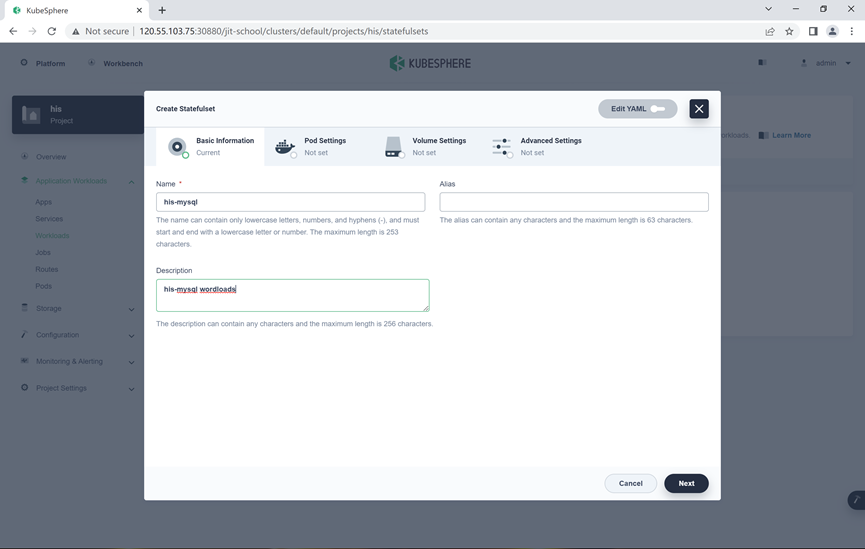
Task: Open Routes in the sidebar
Action: click(x=47, y=269)
